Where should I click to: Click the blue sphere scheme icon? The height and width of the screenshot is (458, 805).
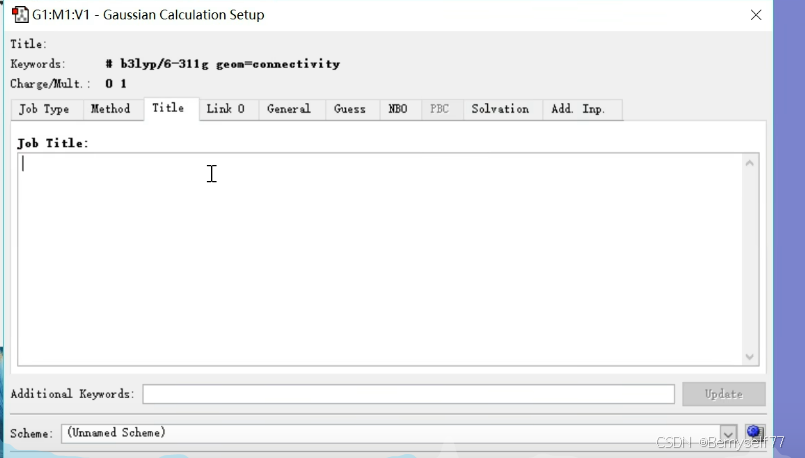coord(755,432)
